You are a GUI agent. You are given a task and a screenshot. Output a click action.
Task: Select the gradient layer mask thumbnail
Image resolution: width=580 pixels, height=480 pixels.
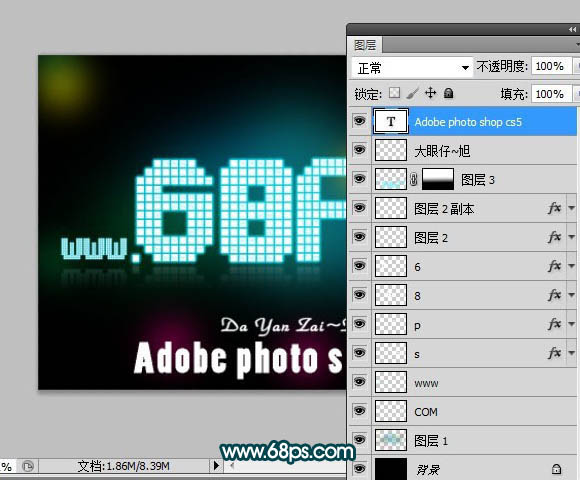click(438, 179)
